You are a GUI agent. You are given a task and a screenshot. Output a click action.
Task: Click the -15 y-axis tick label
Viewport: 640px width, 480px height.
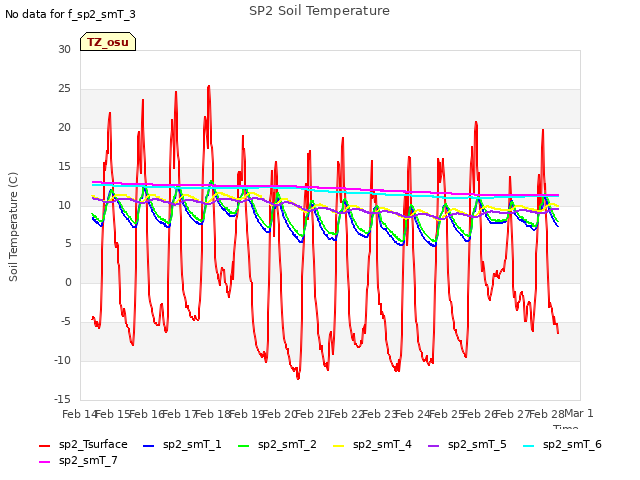62,399
